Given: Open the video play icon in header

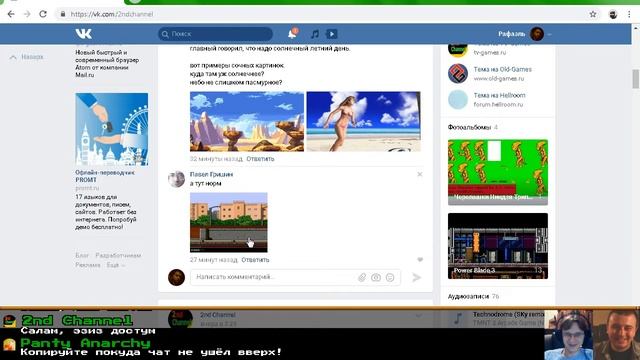Looking at the screenshot, I should (331, 34).
